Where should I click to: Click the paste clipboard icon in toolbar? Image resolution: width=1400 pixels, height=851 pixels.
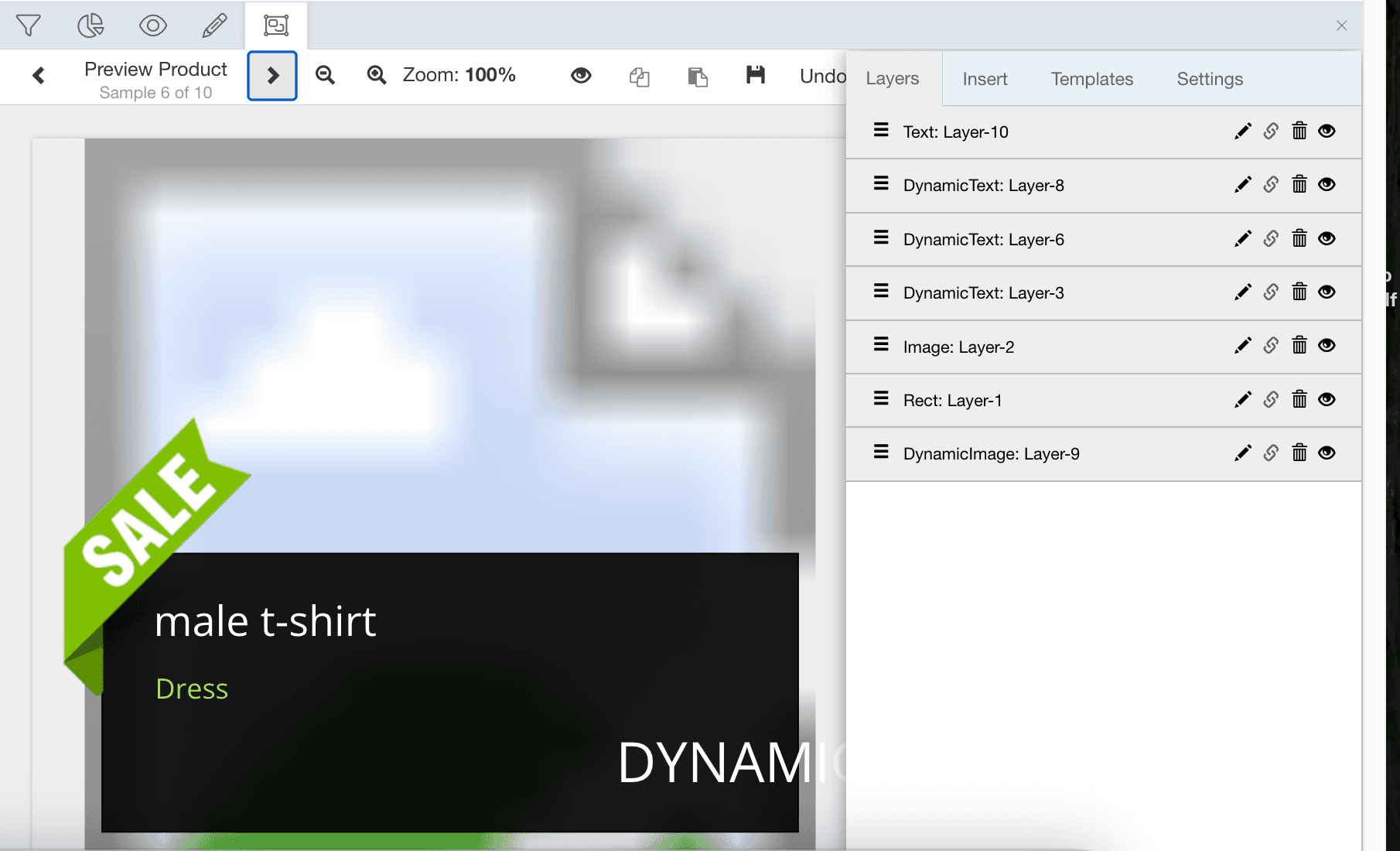(x=698, y=77)
